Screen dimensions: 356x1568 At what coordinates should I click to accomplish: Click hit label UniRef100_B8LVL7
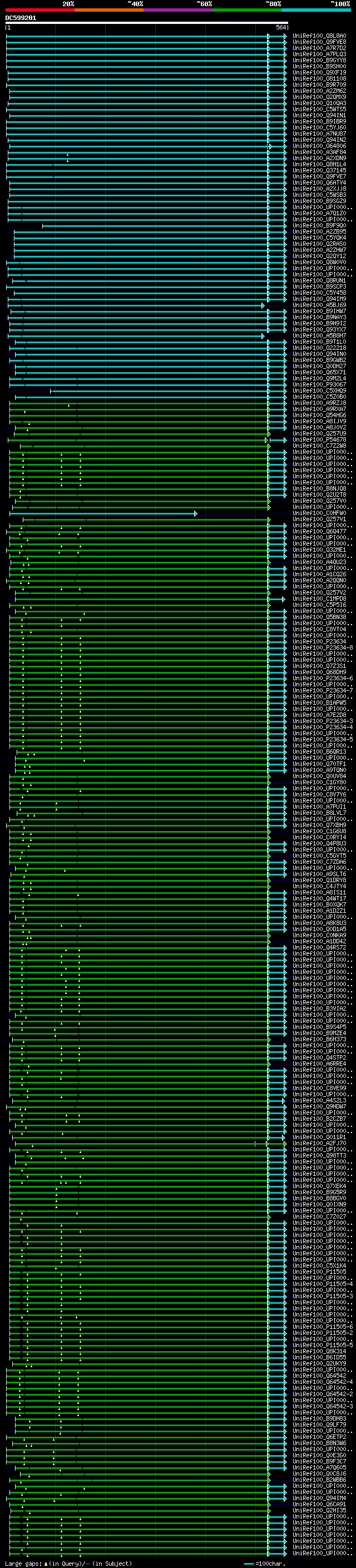319,813
